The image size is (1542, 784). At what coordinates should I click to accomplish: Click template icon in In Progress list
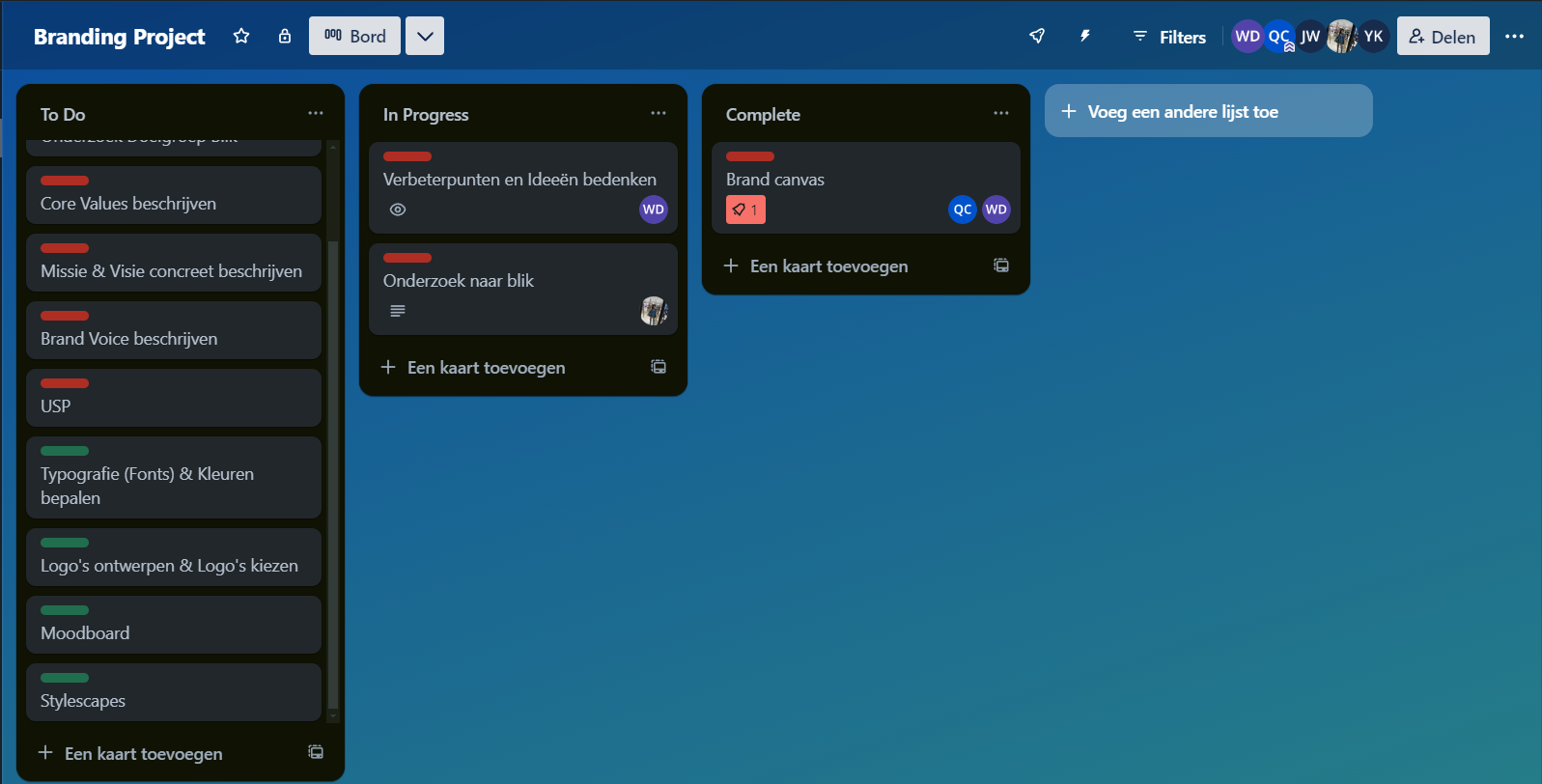click(x=659, y=367)
